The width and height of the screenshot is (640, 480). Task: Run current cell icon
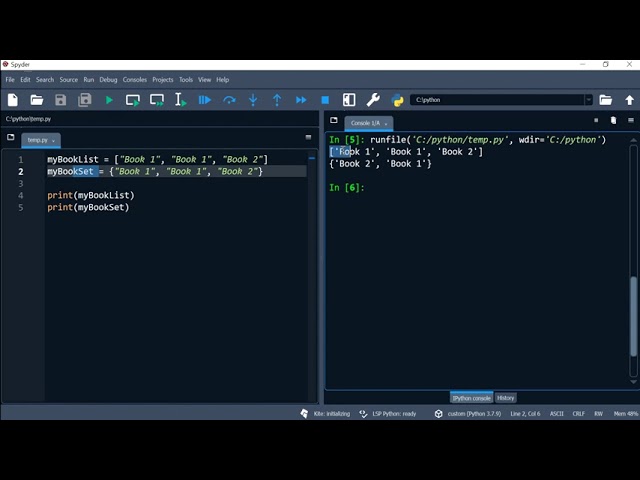point(133,100)
